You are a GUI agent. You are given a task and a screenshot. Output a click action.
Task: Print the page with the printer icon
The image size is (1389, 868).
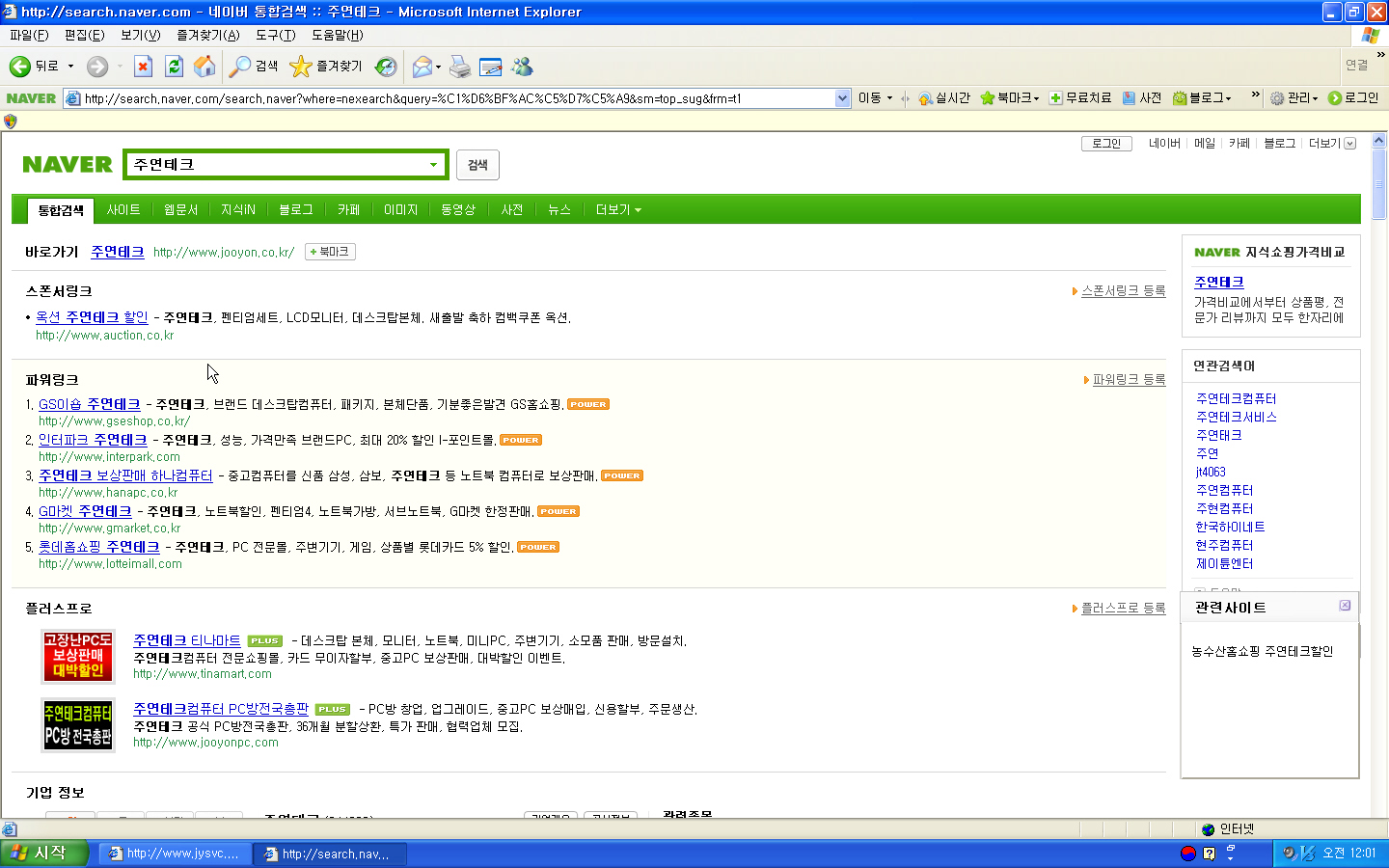tap(460, 67)
